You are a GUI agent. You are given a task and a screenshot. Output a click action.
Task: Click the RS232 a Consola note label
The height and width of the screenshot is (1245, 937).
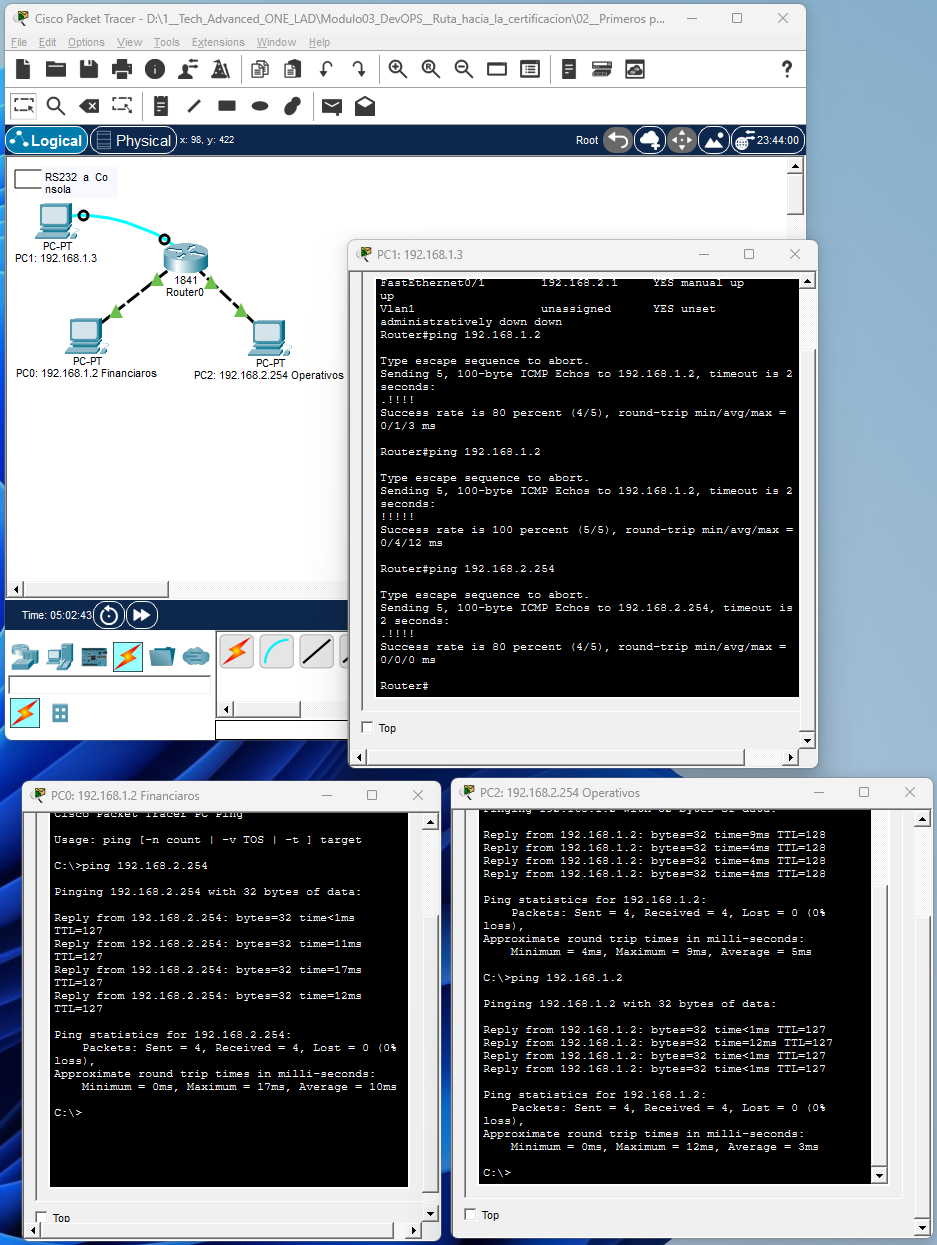point(76,183)
